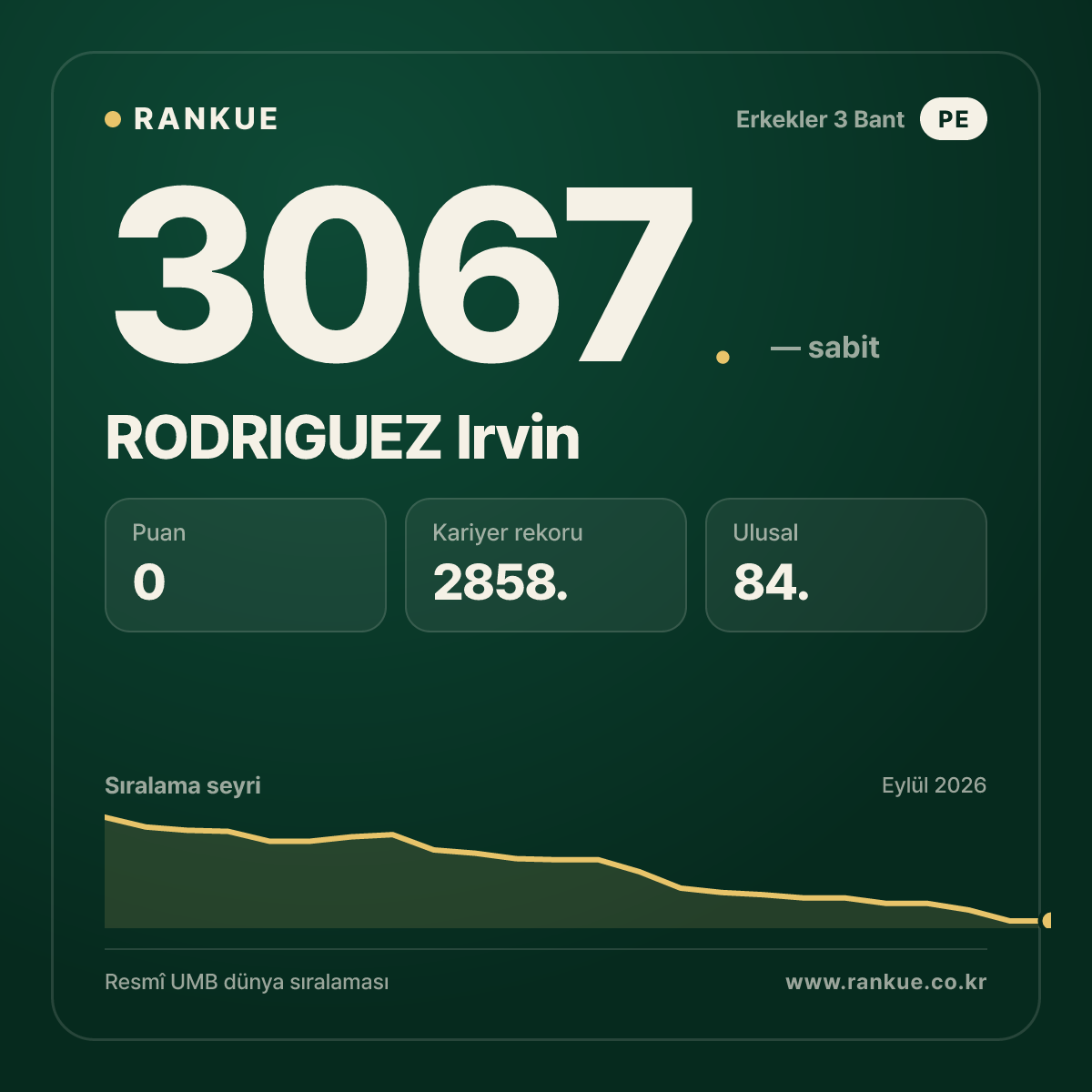Click the yellow dot beside RANKUE

pyautogui.click(x=113, y=119)
